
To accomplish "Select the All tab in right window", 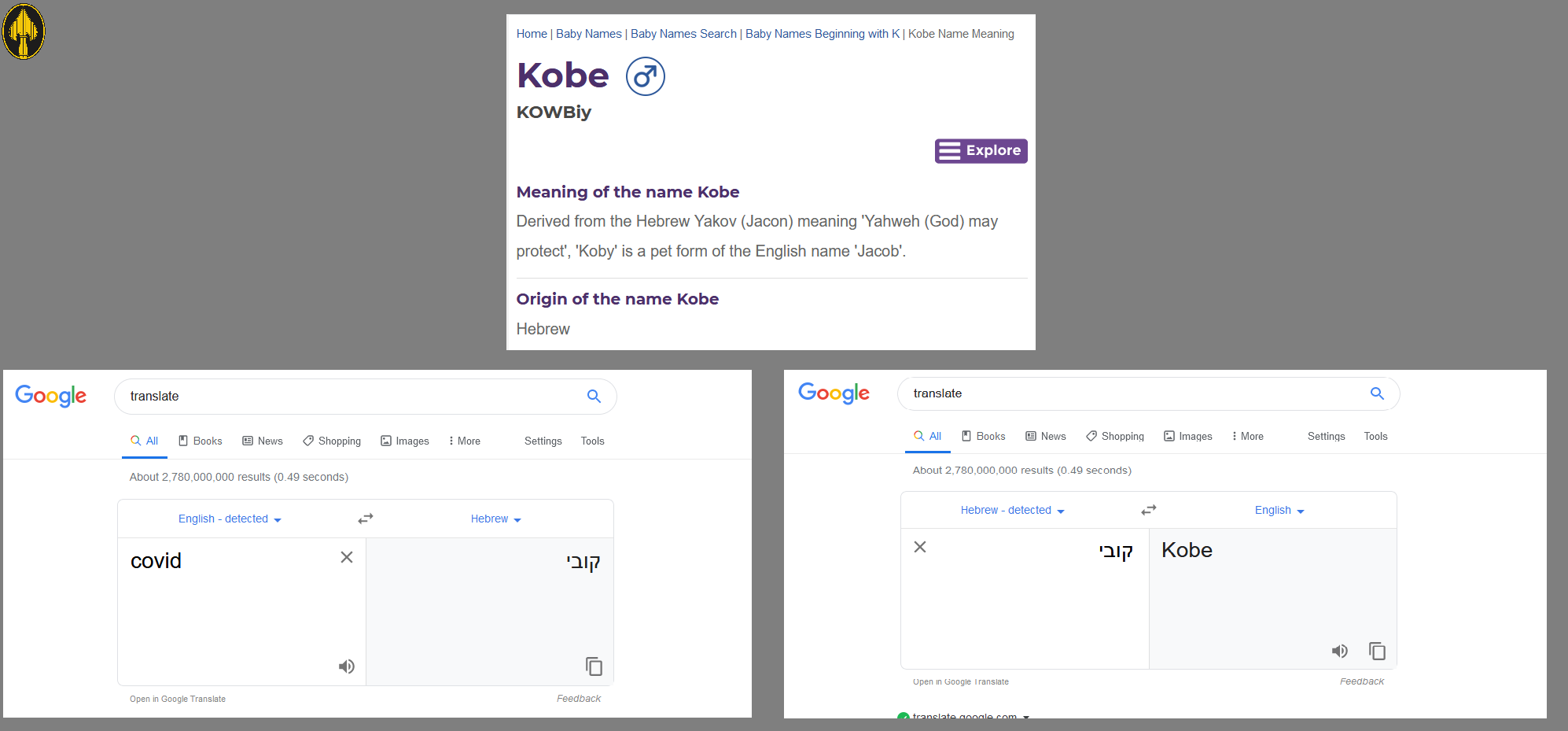I will pyautogui.click(x=928, y=436).
